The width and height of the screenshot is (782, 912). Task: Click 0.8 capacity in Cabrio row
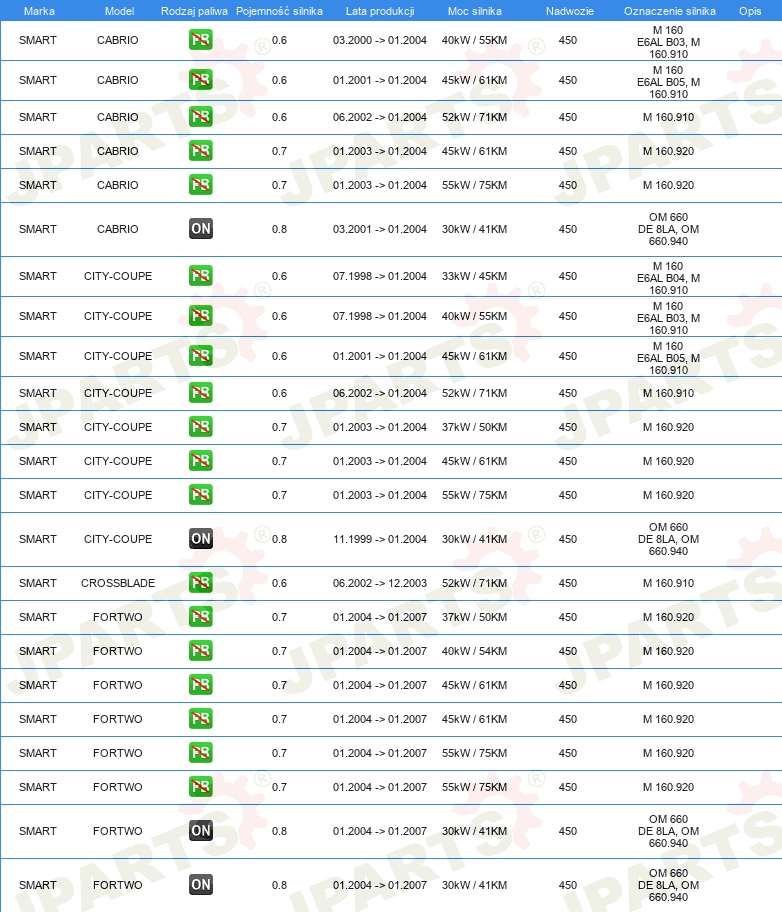[279, 229]
